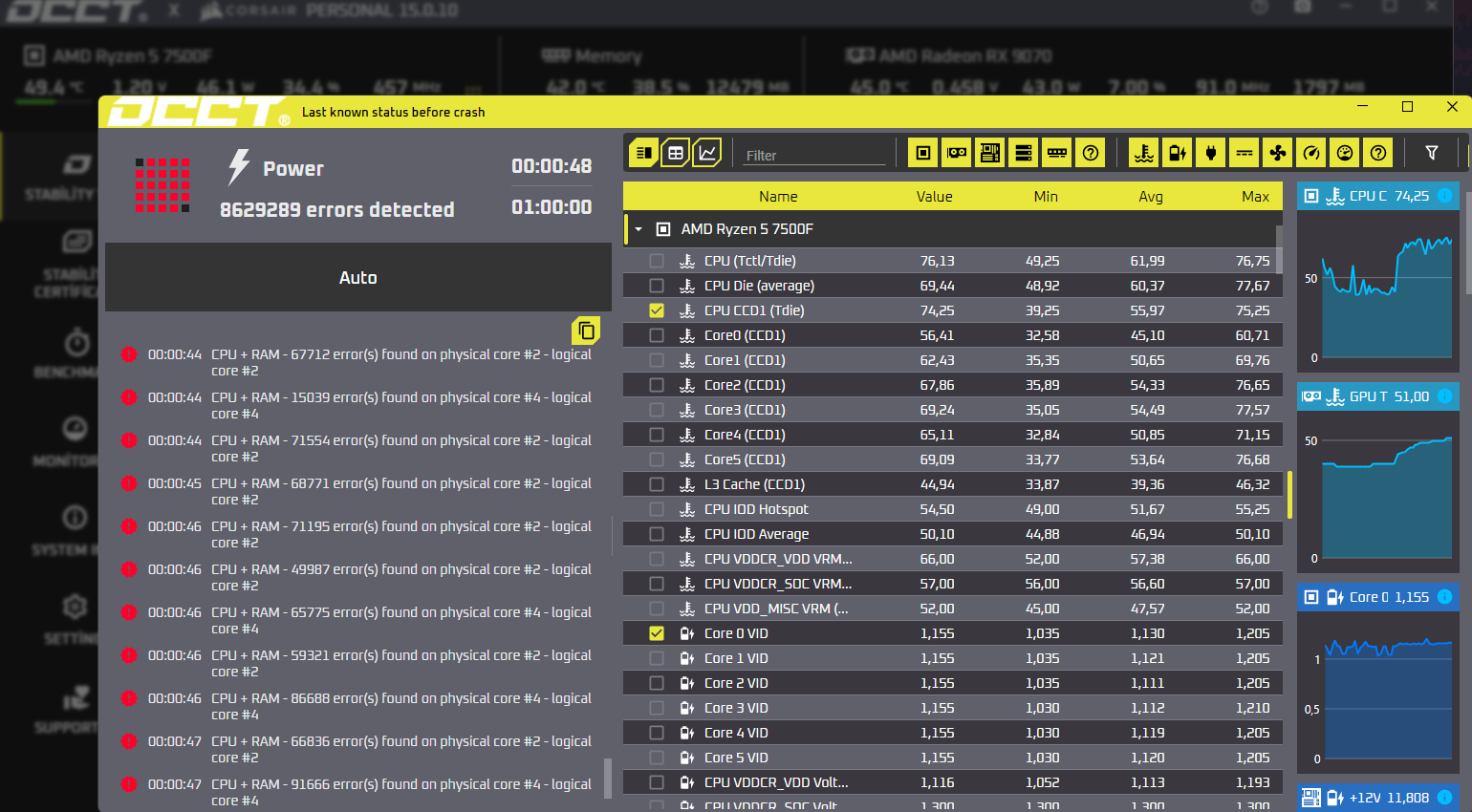Select the CPU VDD_MISC VRM row
The height and width of the screenshot is (812, 1472).
click(x=953, y=609)
